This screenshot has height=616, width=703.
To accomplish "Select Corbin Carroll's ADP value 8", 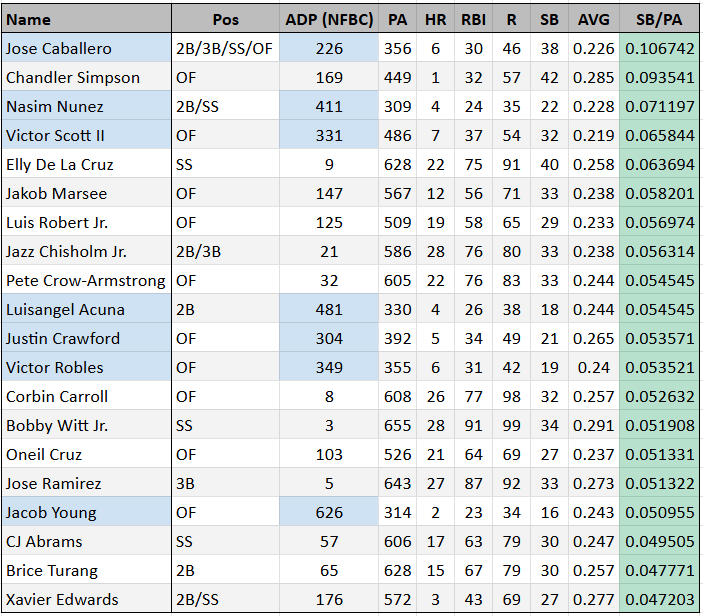I will pyautogui.click(x=329, y=396).
